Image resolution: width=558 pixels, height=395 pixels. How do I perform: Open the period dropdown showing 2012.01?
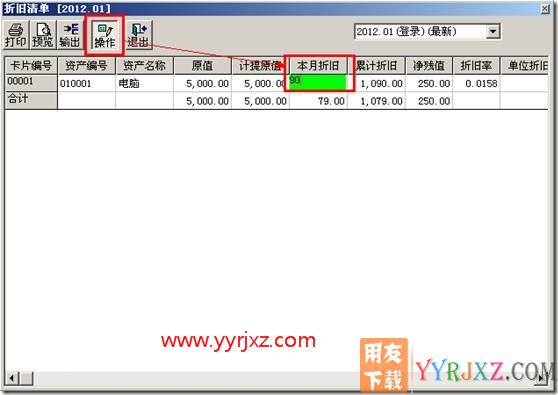click(493, 32)
